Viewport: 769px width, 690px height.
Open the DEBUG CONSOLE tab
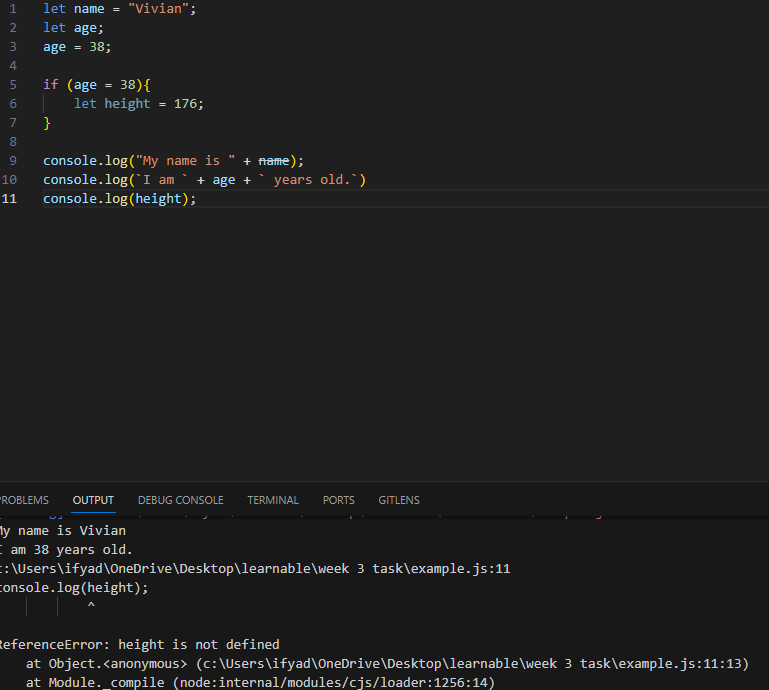point(180,500)
